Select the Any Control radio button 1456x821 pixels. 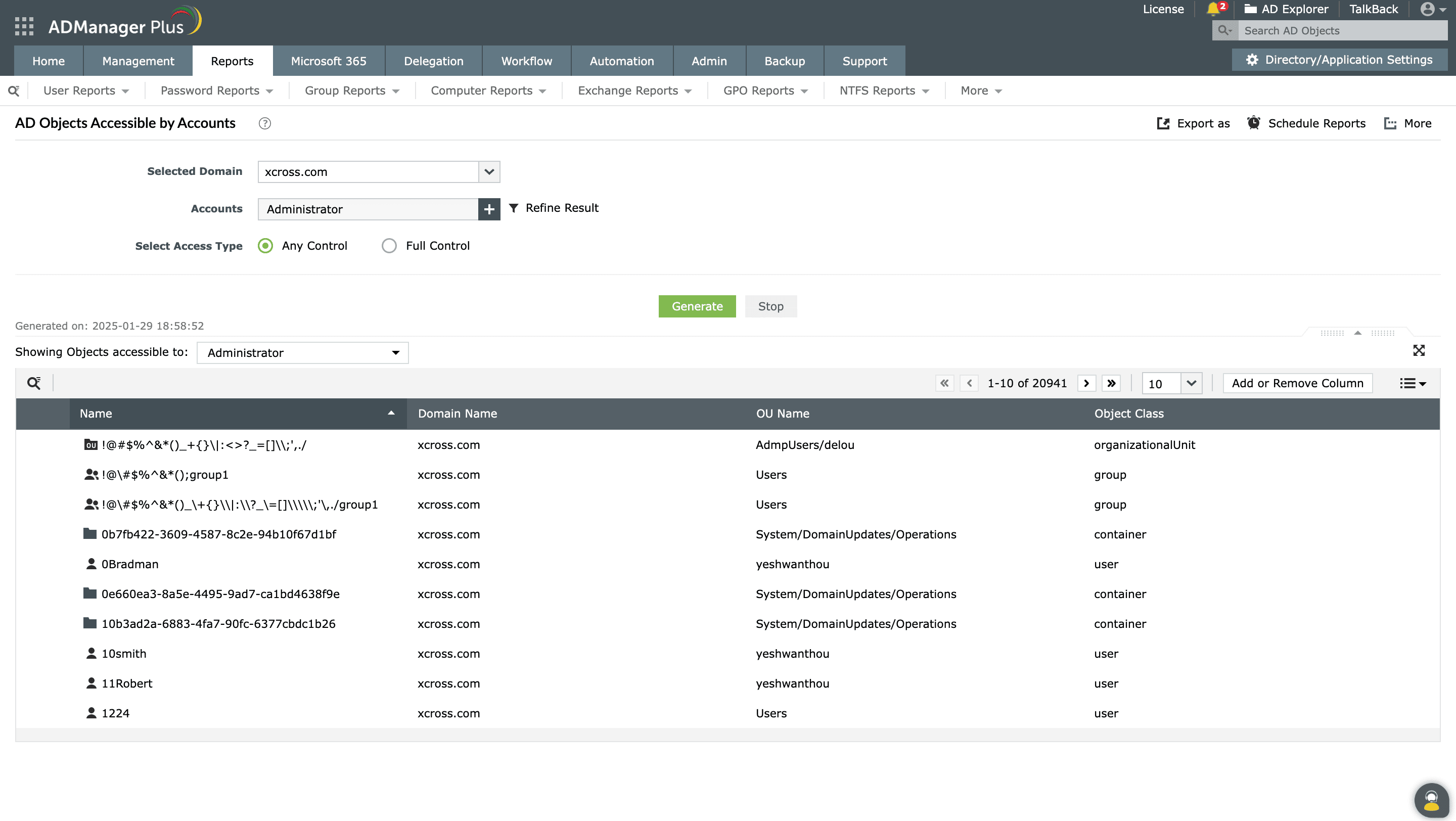265,246
